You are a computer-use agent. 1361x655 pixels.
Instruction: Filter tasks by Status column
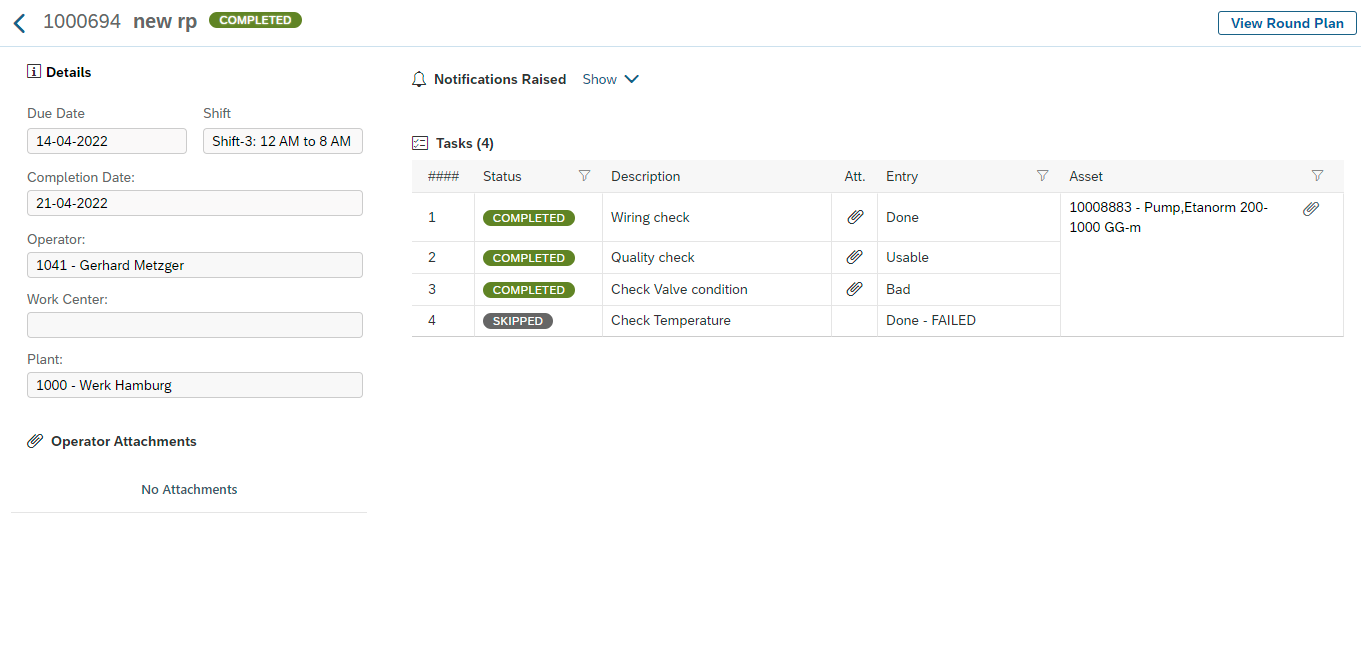click(x=585, y=176)
